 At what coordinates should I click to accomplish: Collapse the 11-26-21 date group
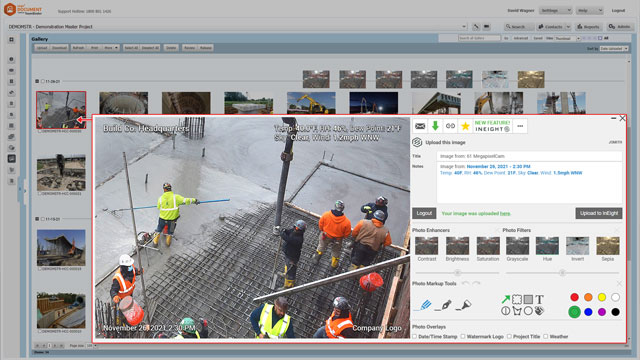coord(37,81)
